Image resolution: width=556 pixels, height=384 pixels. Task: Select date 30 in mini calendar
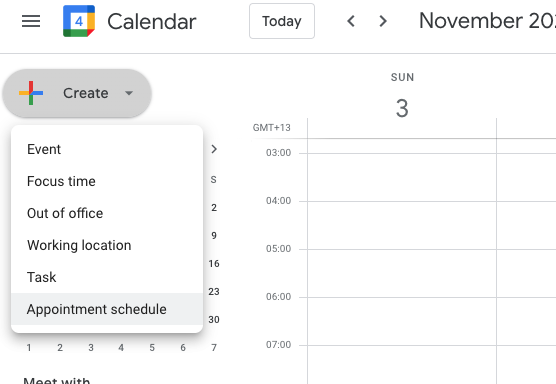tap(214, 319)
